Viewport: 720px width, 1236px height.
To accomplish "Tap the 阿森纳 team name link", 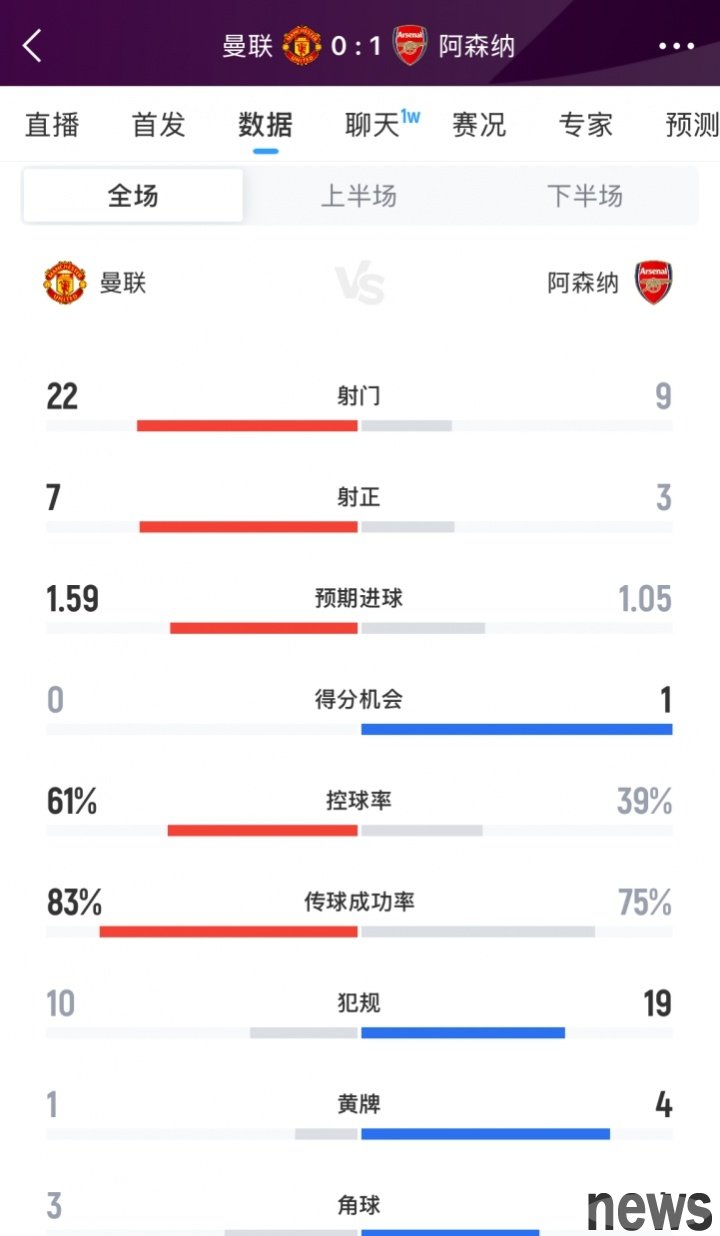I will pos(583,283).
